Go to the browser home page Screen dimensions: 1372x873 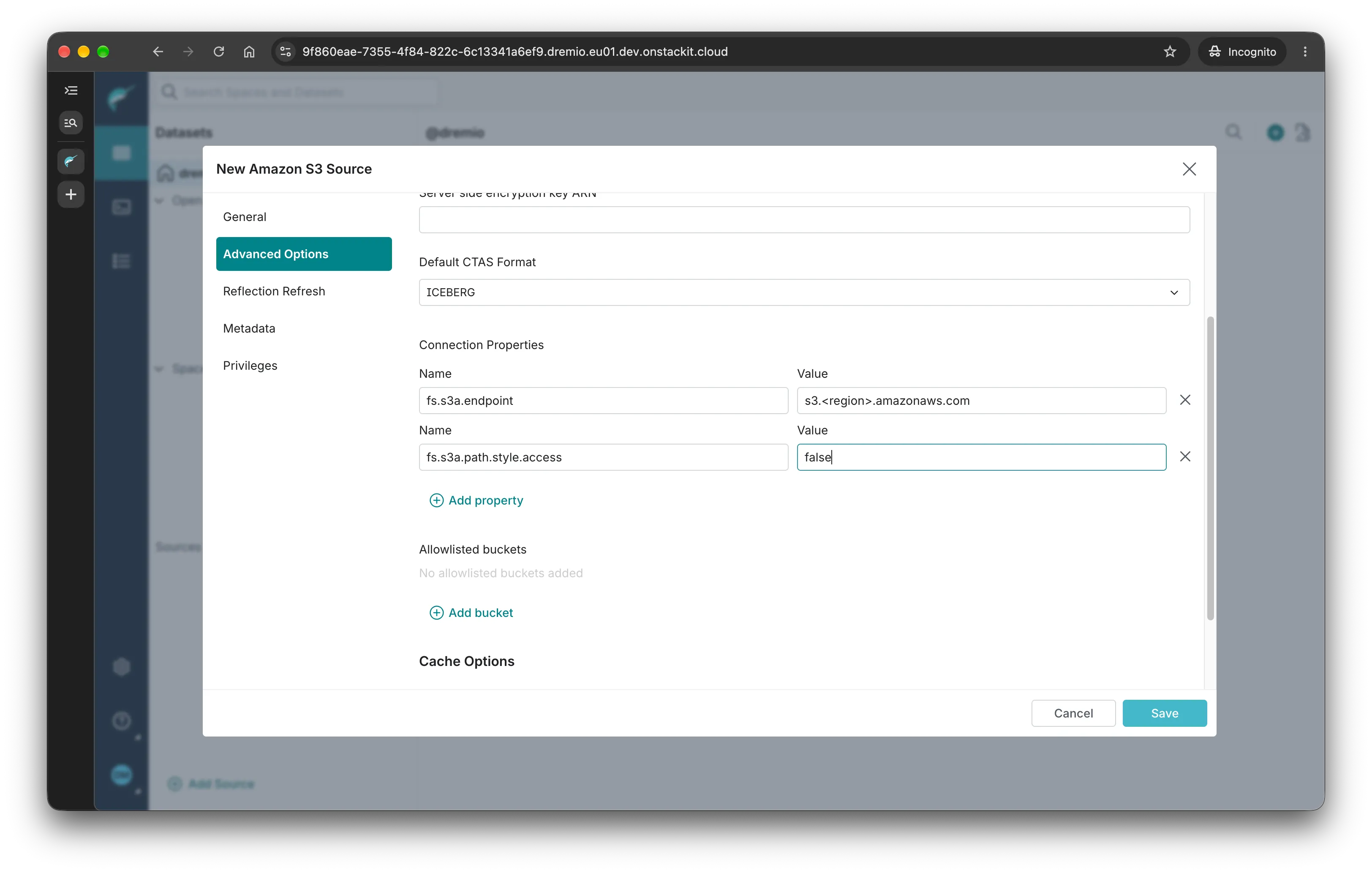(x=249, y=52)
